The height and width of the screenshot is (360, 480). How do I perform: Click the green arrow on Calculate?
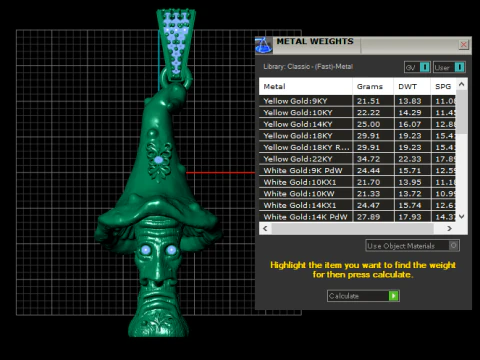click(x=394, y=296)
